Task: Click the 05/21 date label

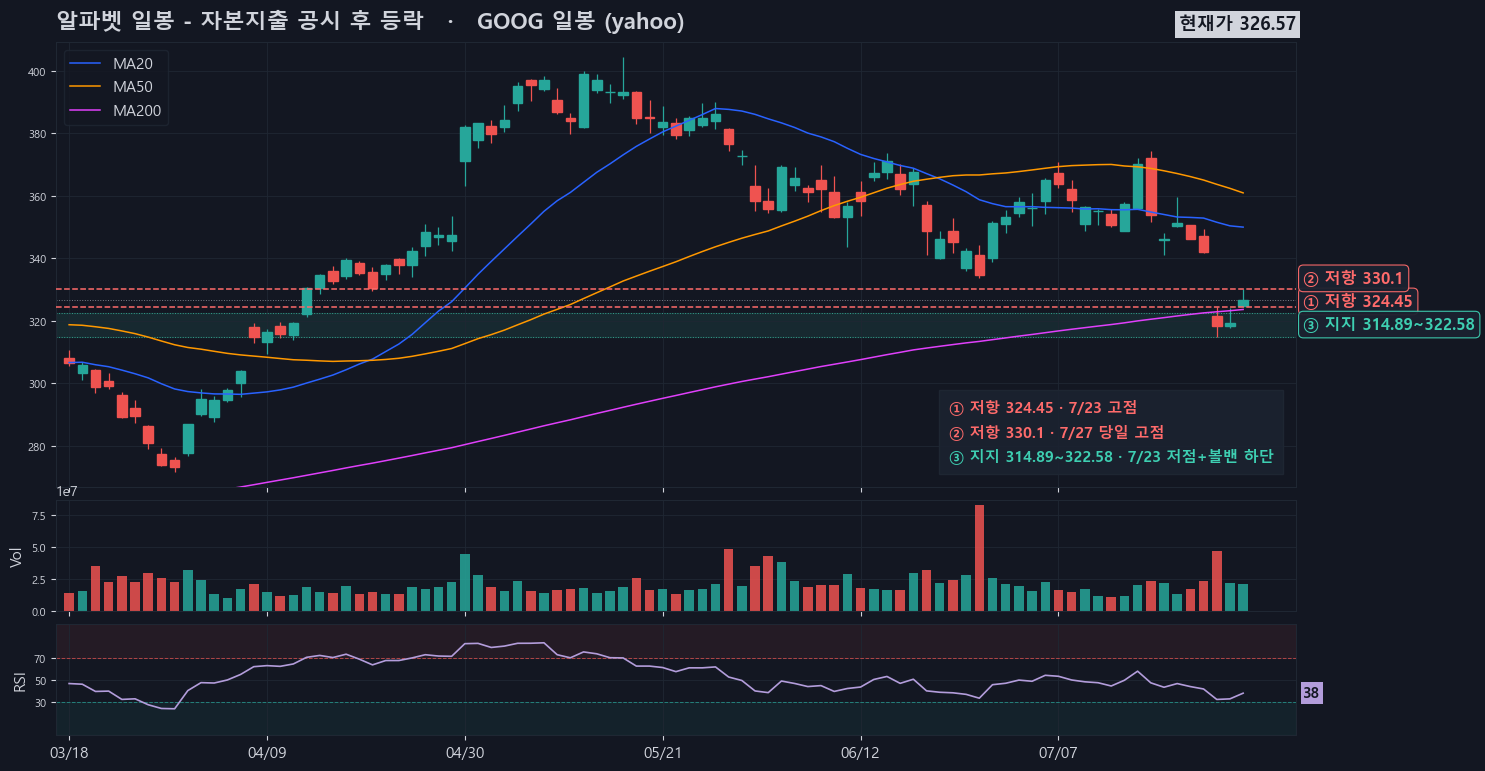Action: (x=663, y=752)
